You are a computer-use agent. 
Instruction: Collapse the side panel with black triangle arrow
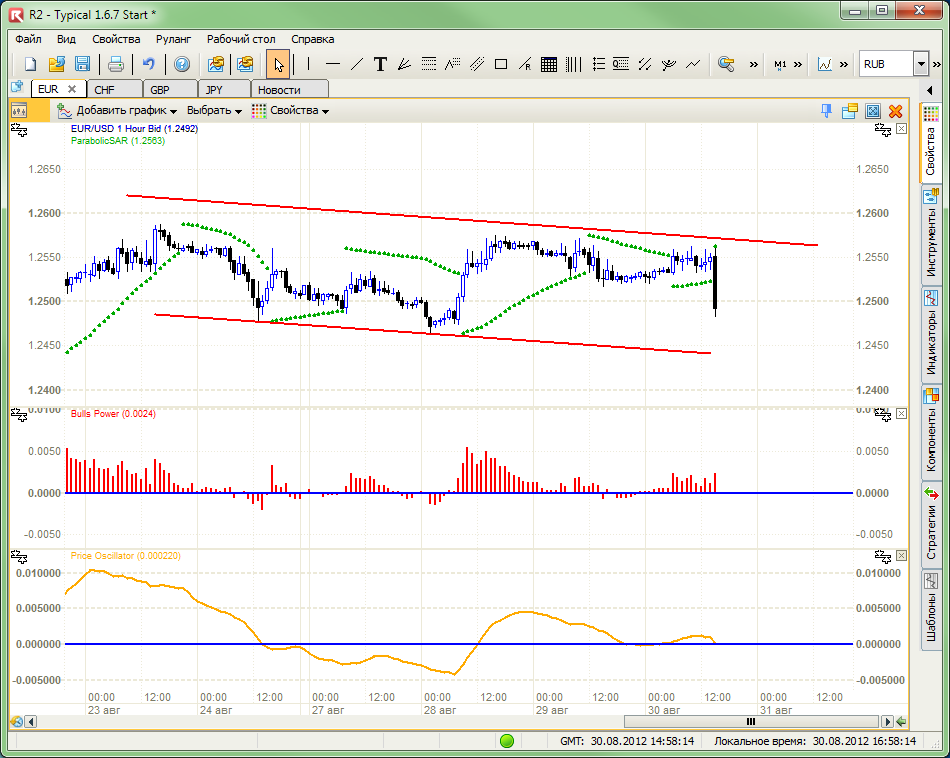(929, 91)
